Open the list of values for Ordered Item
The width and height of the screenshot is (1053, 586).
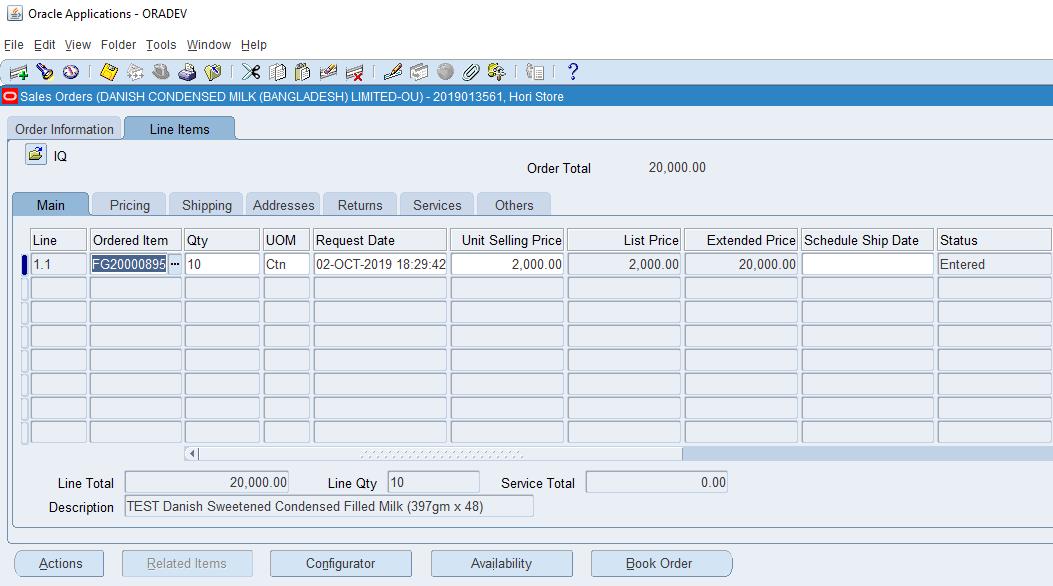point(175,264)
